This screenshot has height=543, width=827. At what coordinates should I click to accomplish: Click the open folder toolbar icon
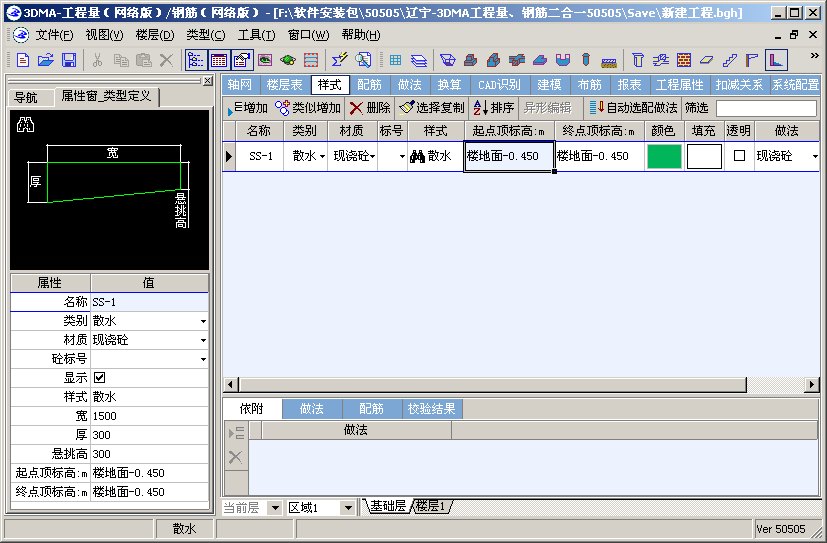click(x=46, y=60)
